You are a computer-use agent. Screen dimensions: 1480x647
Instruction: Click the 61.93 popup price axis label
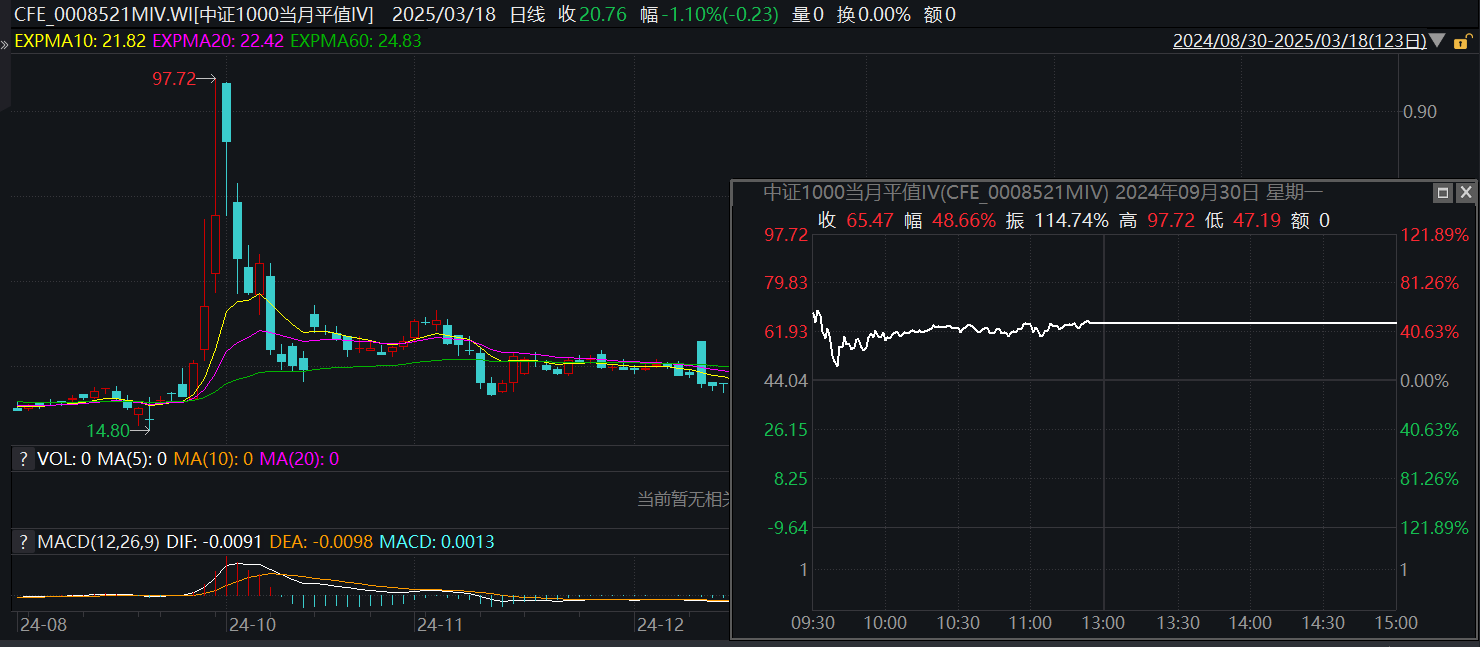pos(785,332)
